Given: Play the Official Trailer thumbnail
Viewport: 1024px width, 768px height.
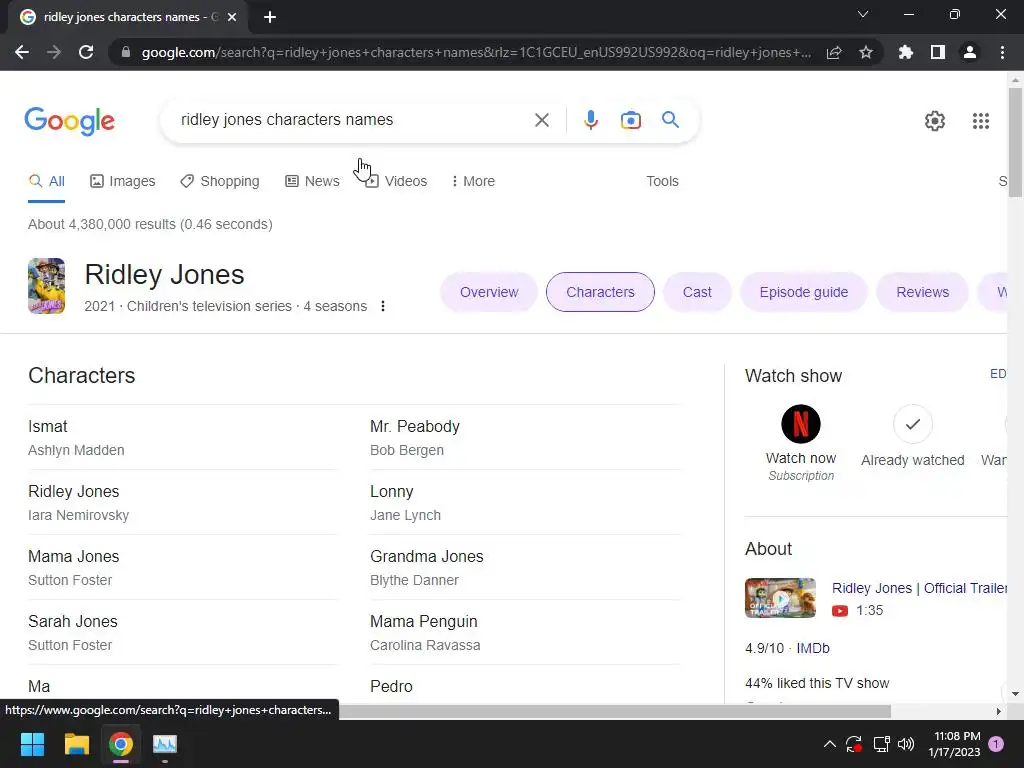Looking at the screenshot, I should 780,598.
